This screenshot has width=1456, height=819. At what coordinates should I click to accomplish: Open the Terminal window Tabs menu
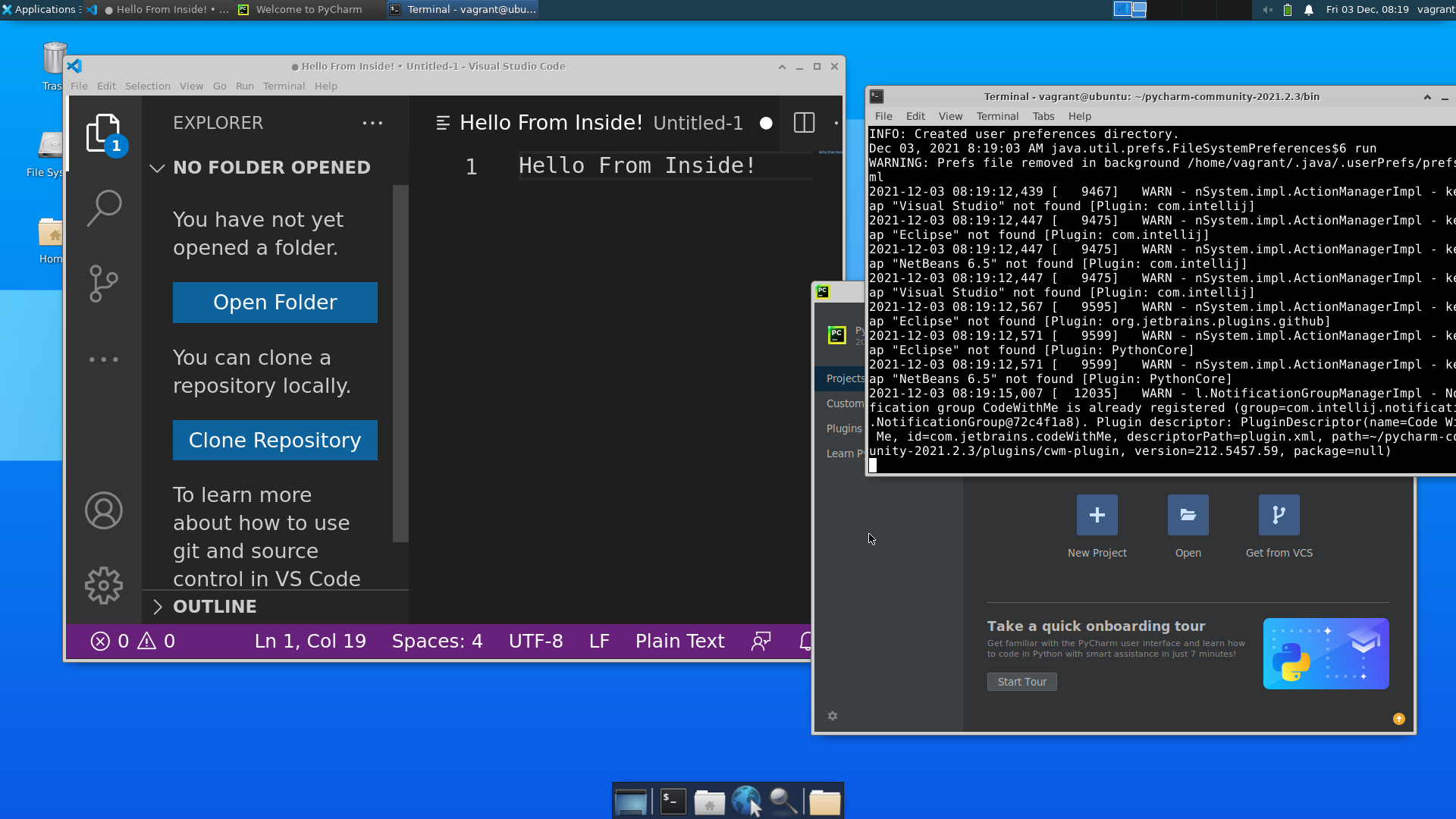tap(1043, 116)
